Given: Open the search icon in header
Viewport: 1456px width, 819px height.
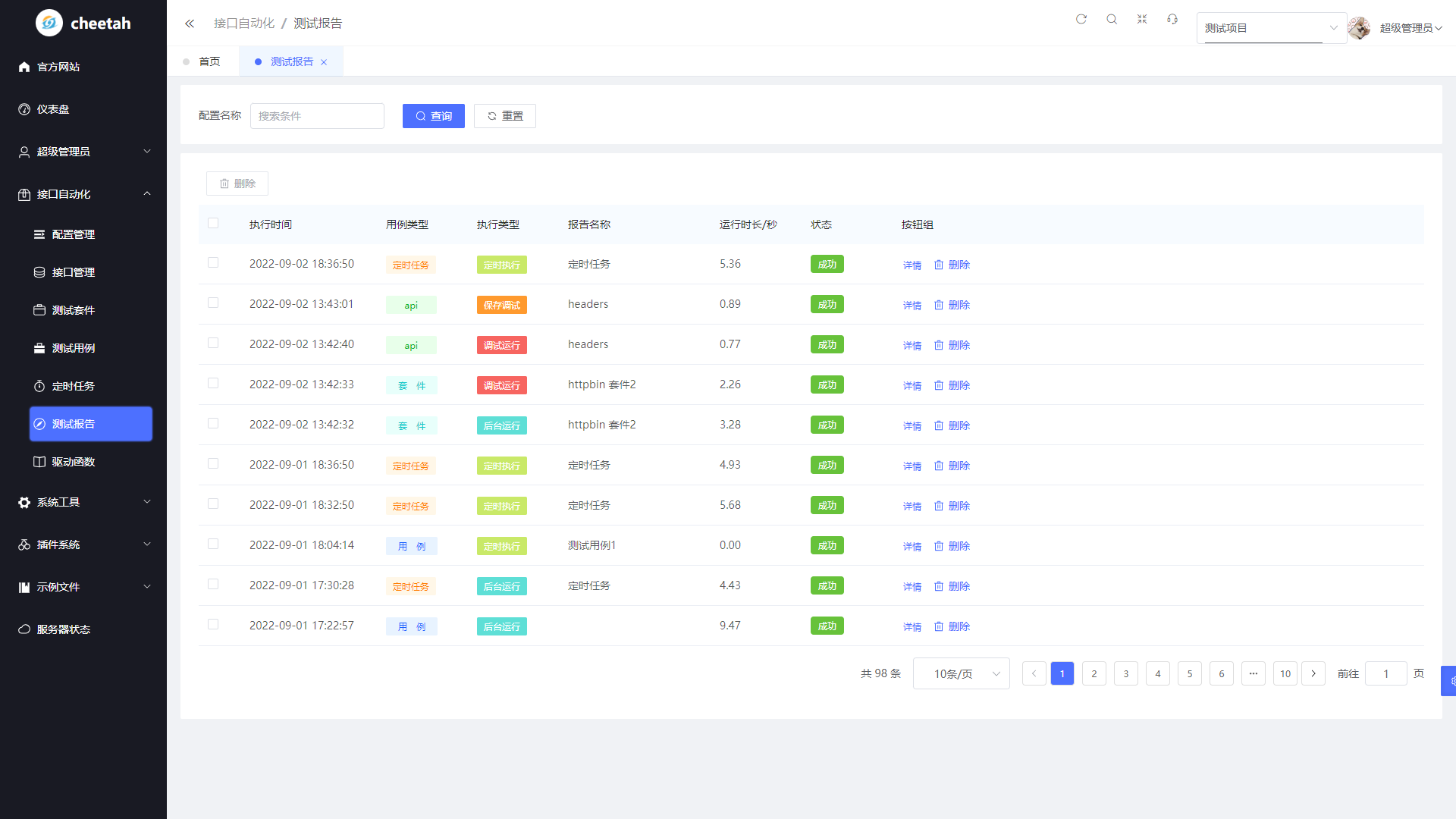Looking at the screenshot, I should click(1112, 19).
